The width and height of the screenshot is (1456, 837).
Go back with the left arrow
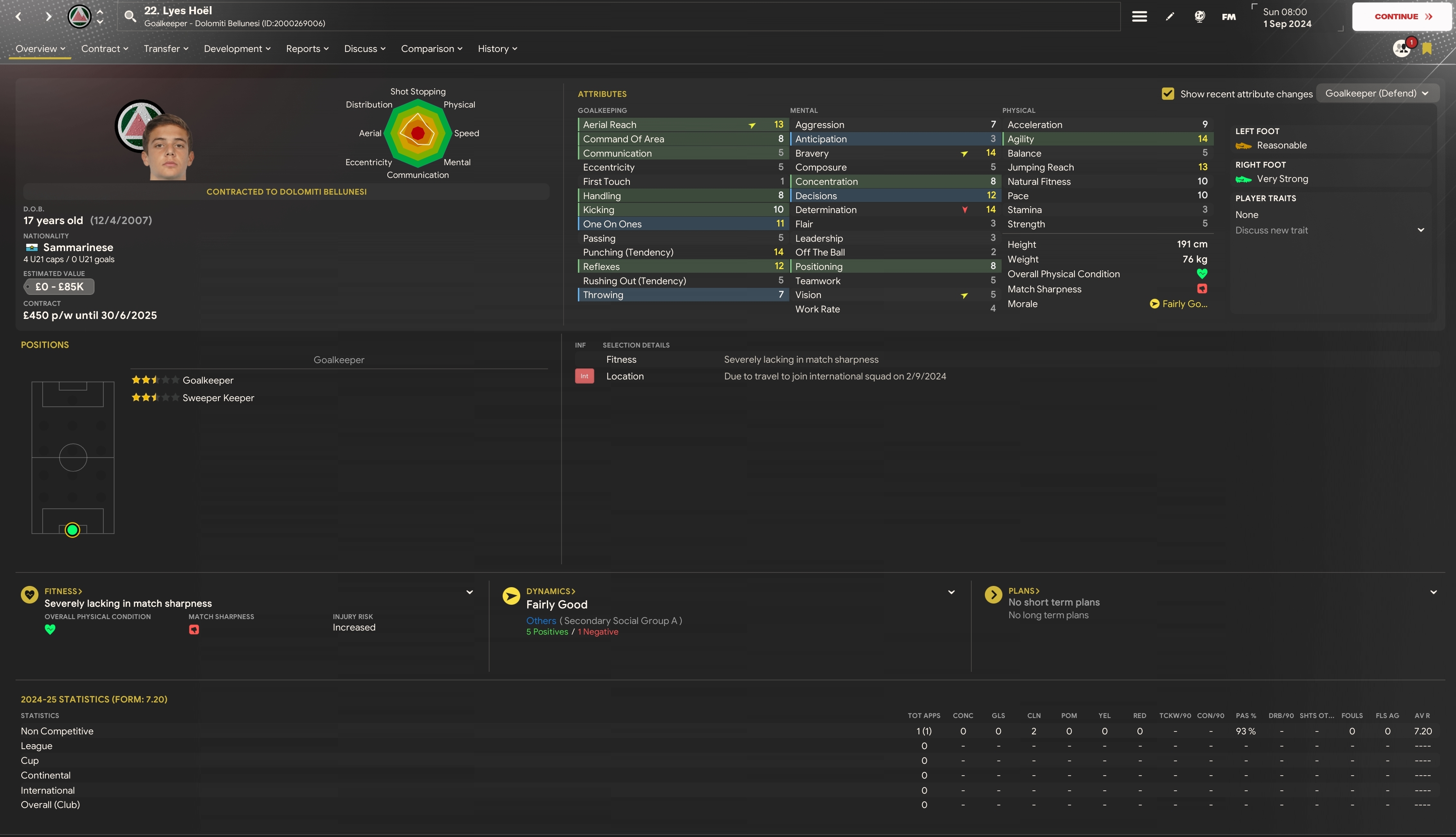pos(18,17)
